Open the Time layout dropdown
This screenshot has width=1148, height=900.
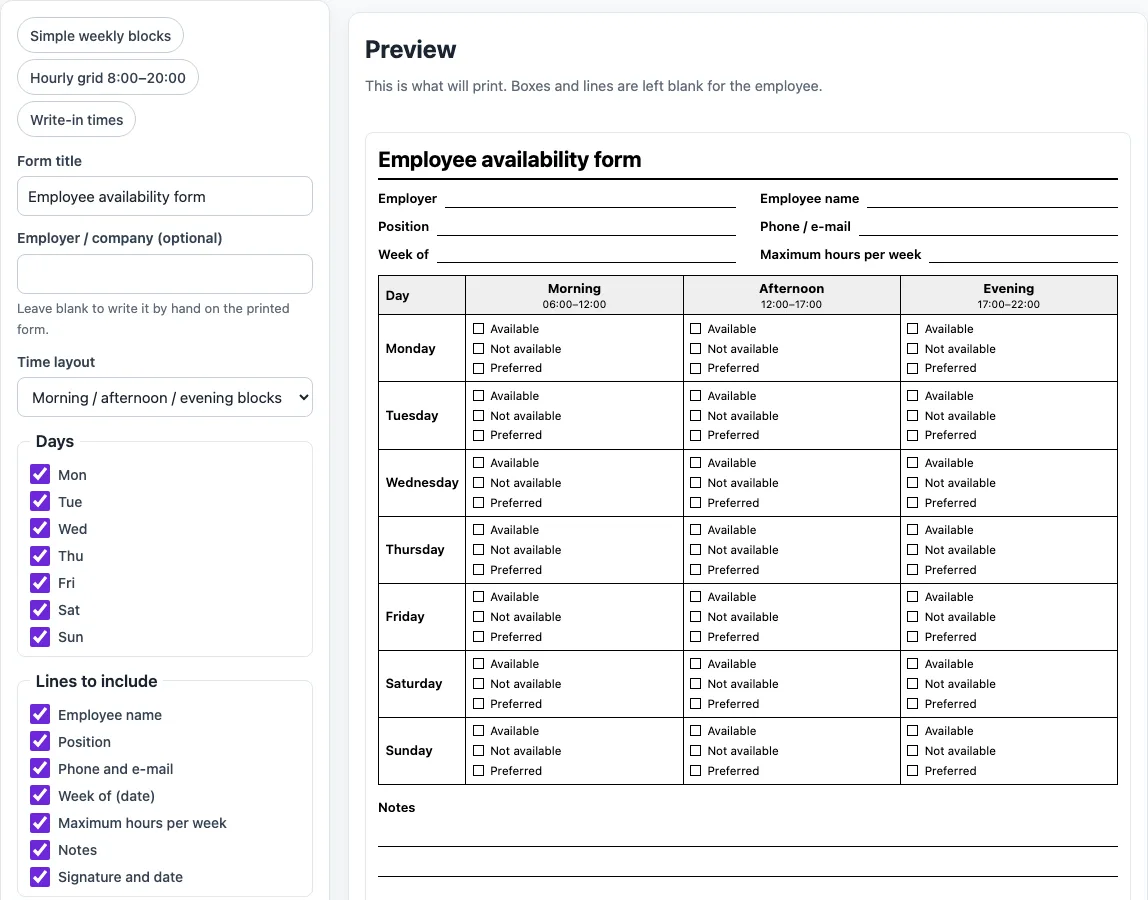165,398
